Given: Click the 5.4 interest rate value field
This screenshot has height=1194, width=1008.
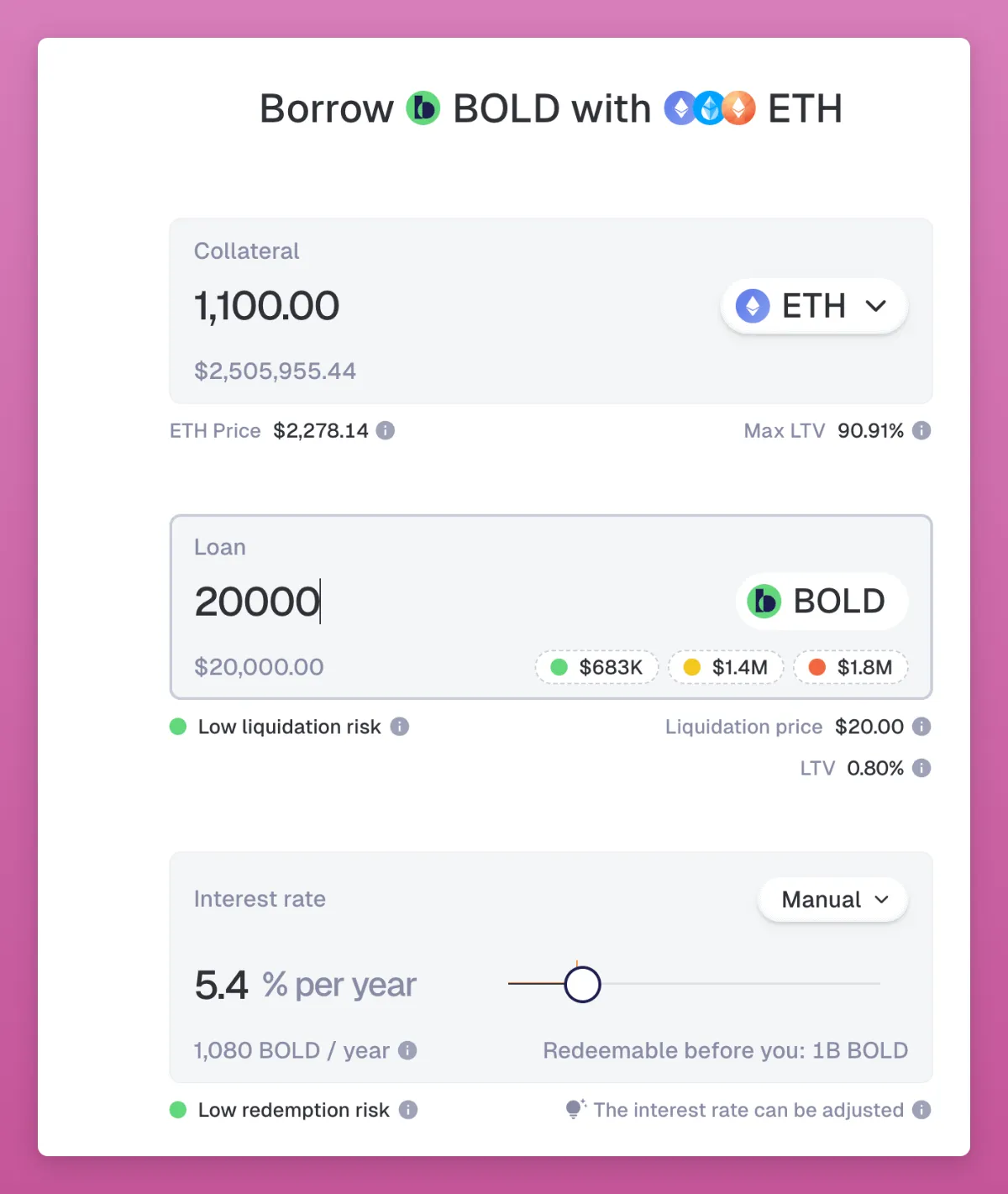Looking at the screenshot, I should point(222,985).
